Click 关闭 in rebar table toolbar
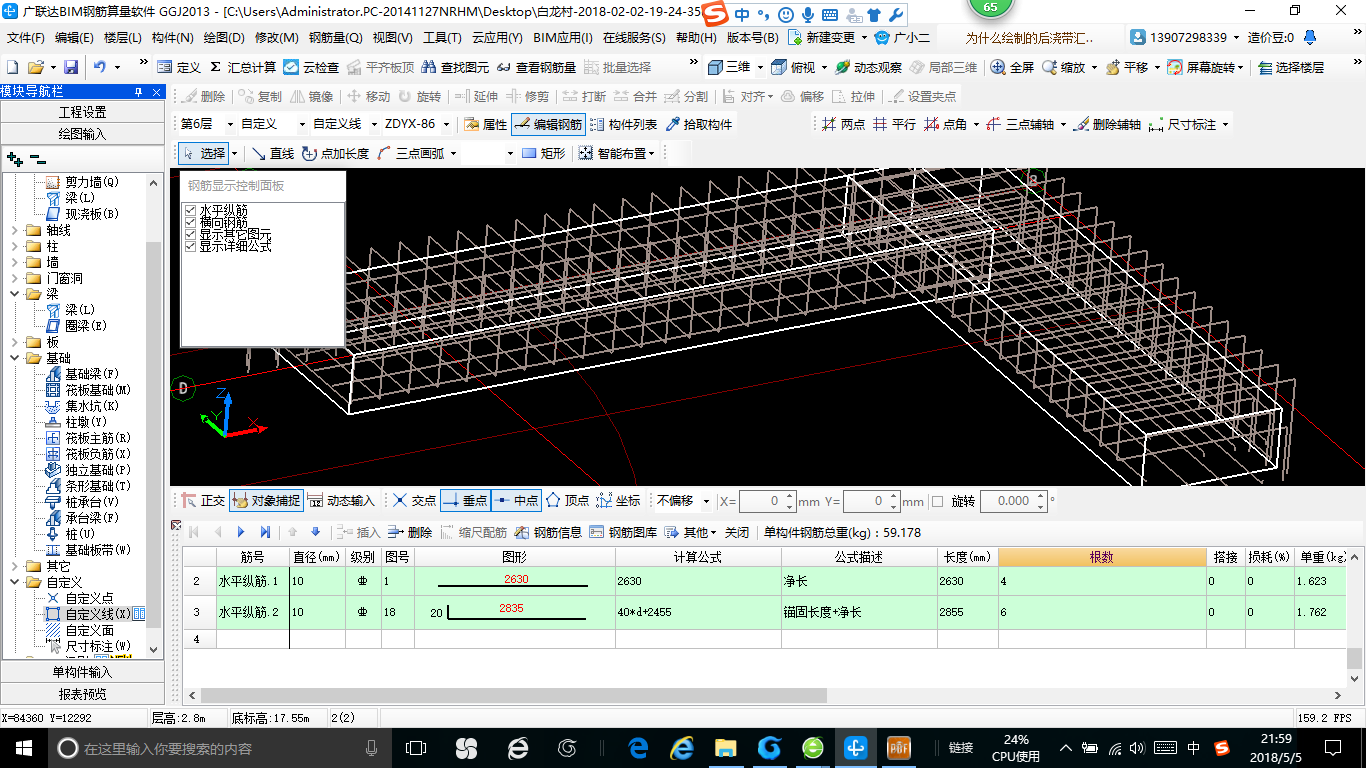The width and height of the screenshot is (1366, 768). 737,532
